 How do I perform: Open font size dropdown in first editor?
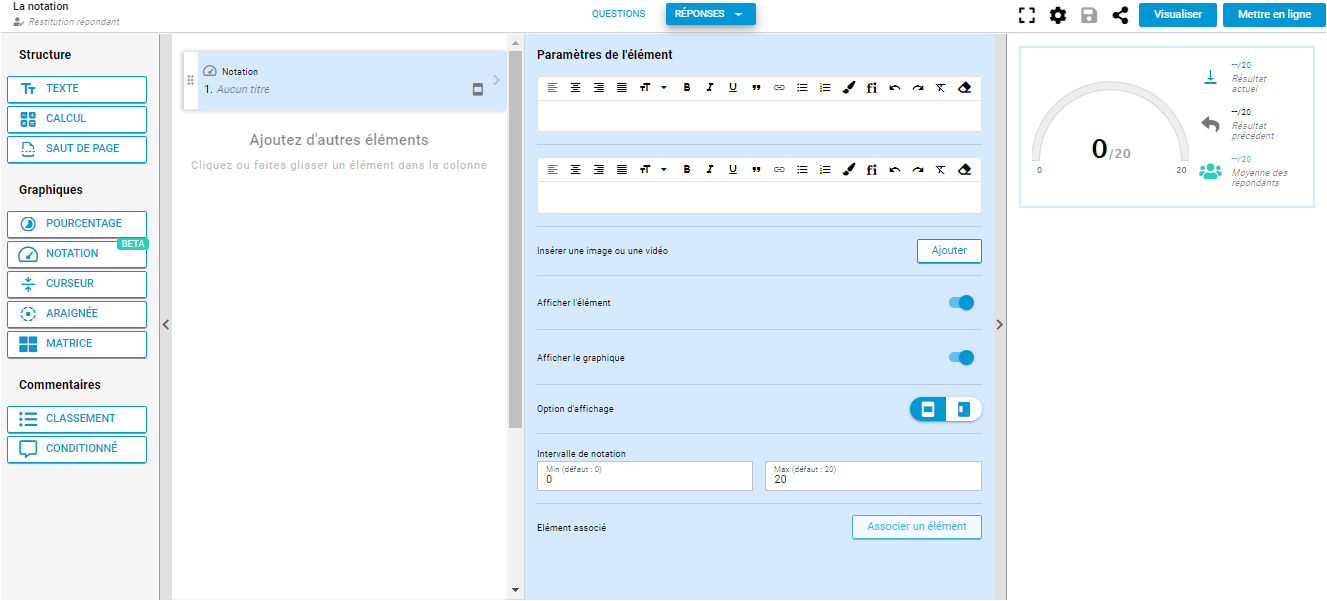[652, 88]
